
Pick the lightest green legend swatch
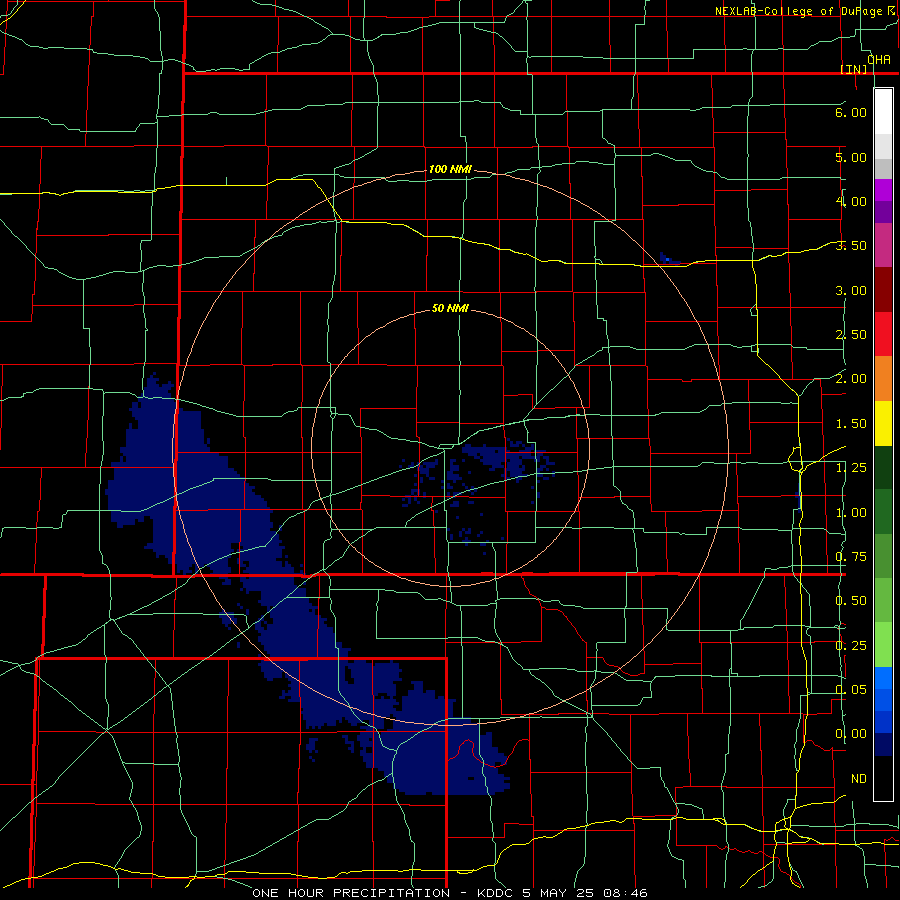pos(883,645)
